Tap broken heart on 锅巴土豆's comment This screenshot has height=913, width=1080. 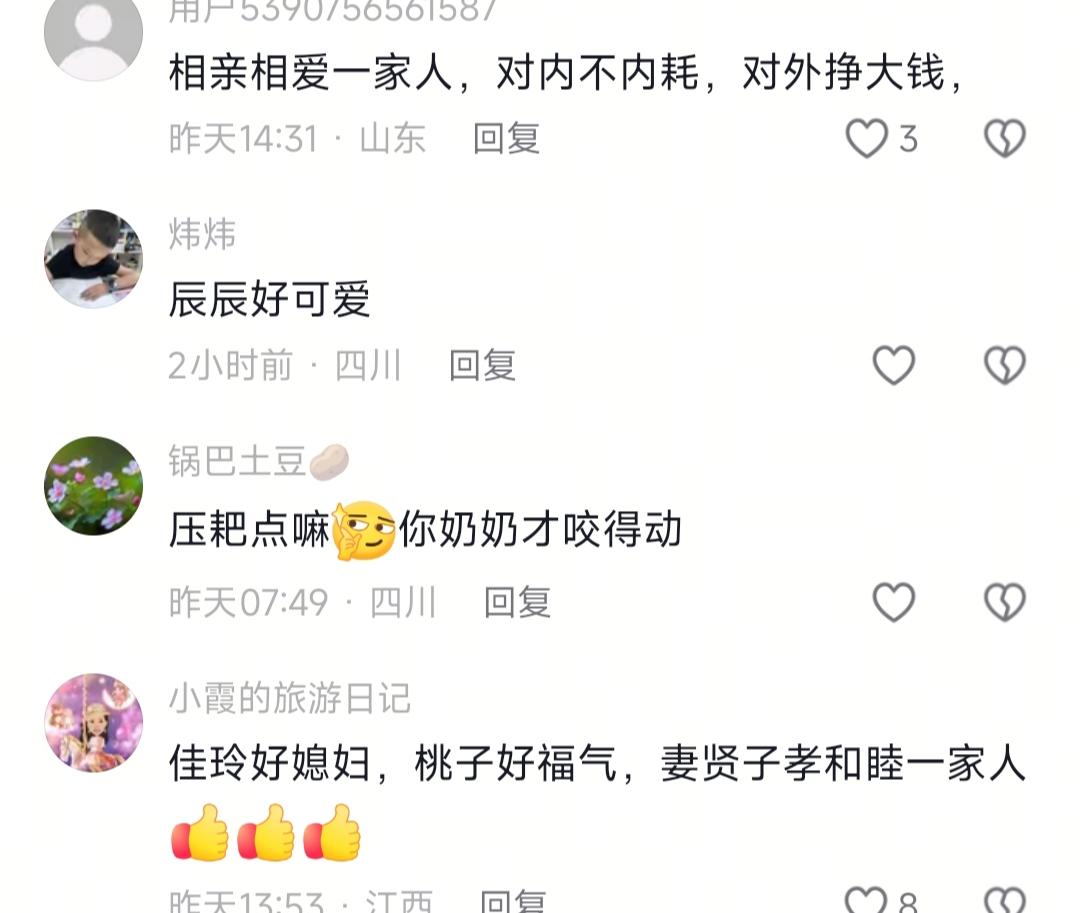[1005, 602]
